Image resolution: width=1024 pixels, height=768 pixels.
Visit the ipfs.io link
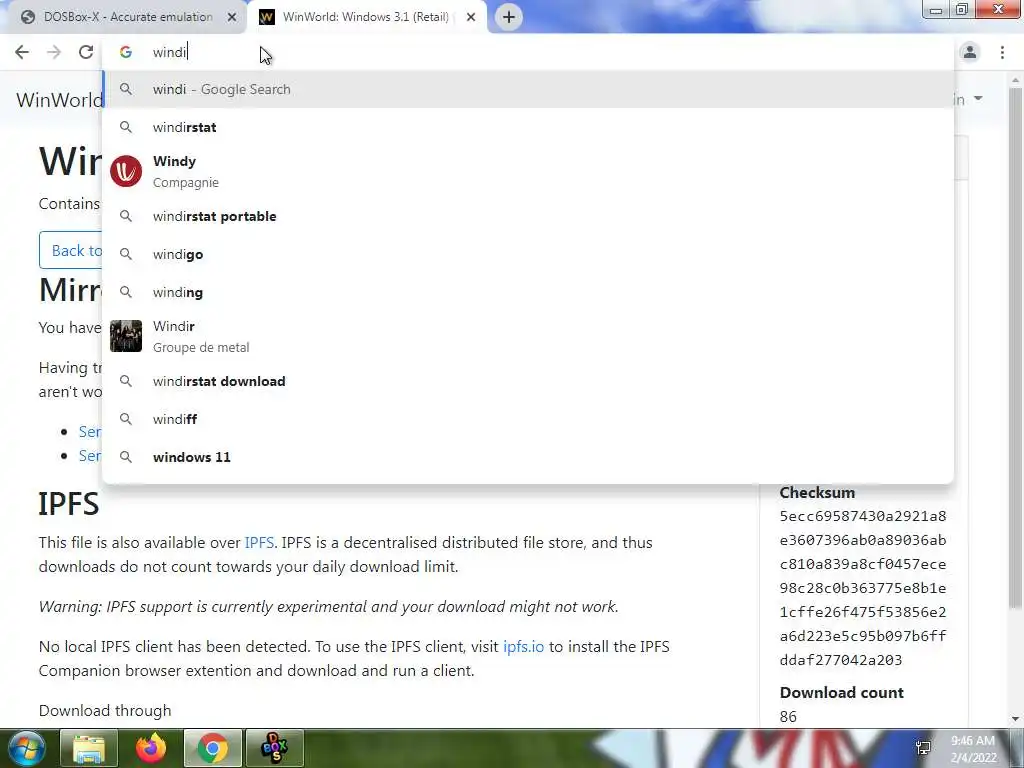[x=523, y=647]
